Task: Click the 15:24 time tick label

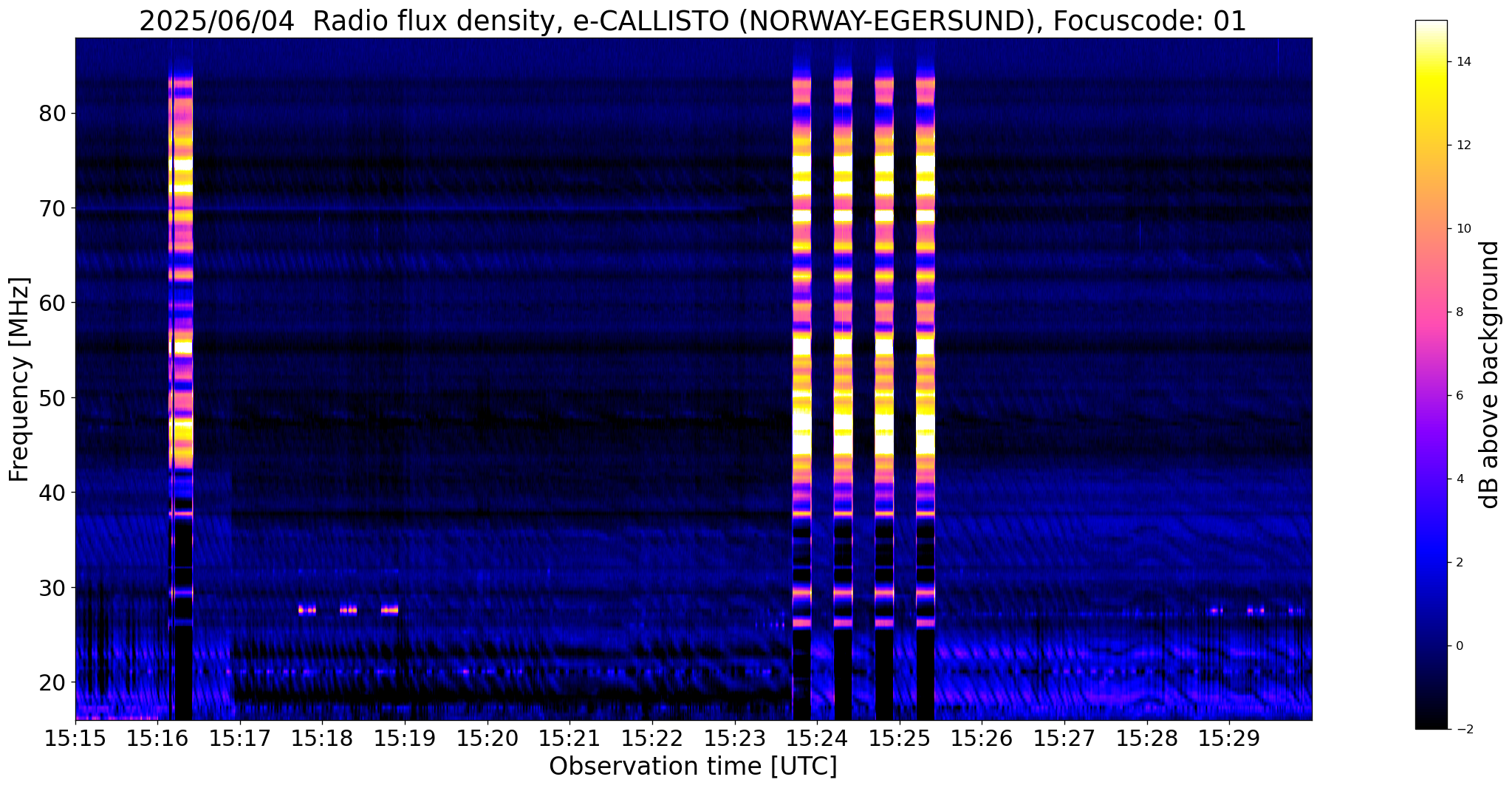Action: (818, 739)
